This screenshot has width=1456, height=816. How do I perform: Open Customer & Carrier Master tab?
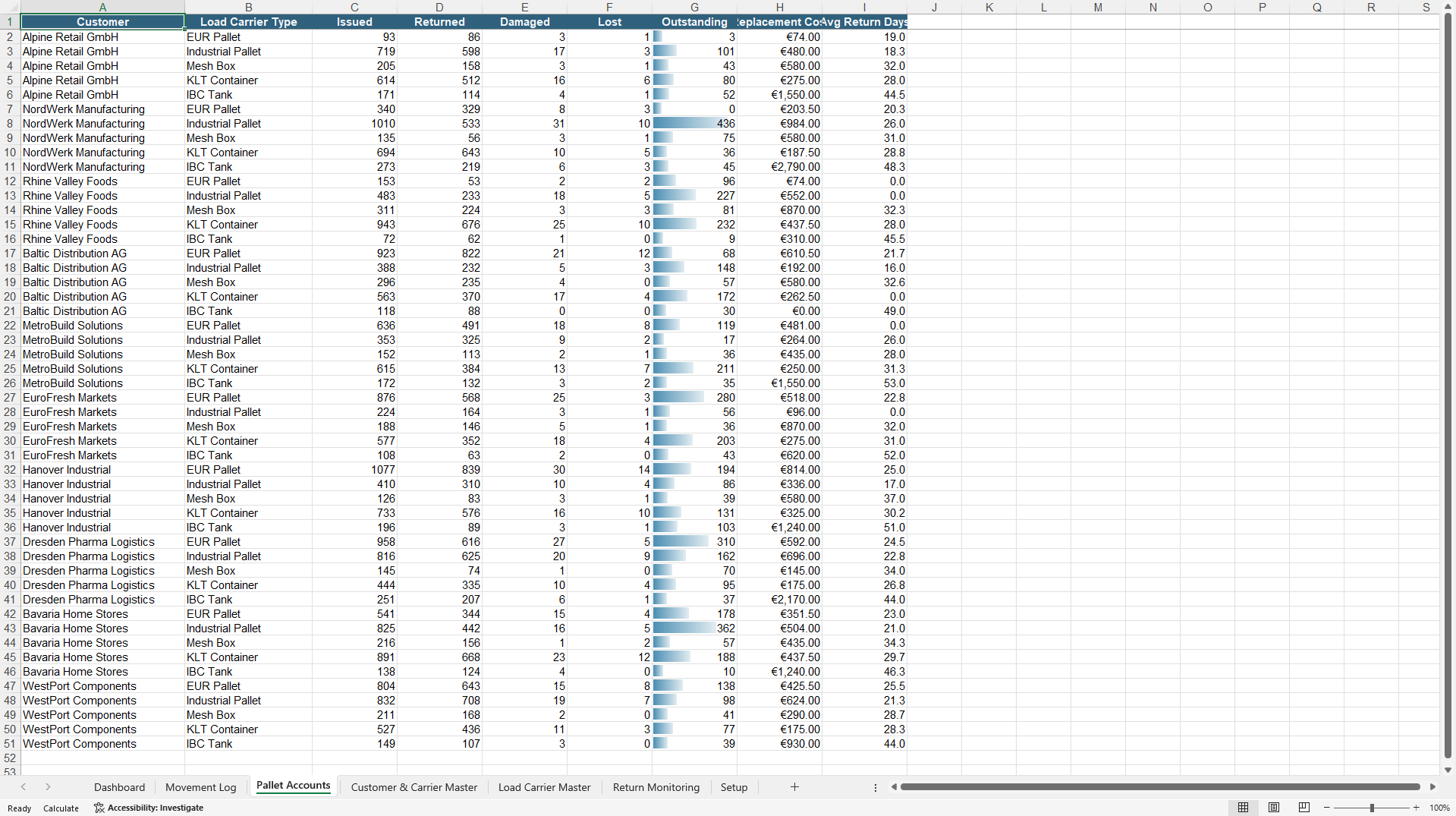(414, 787)
